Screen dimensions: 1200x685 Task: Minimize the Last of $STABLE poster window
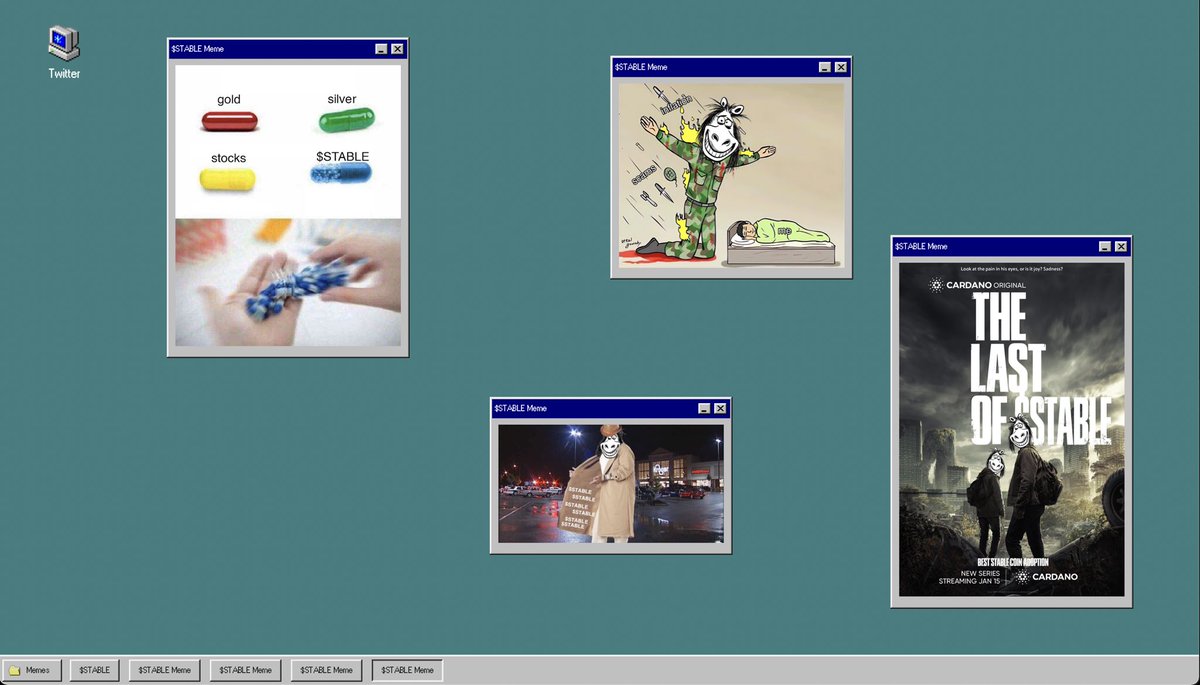tap(1105, 246)
